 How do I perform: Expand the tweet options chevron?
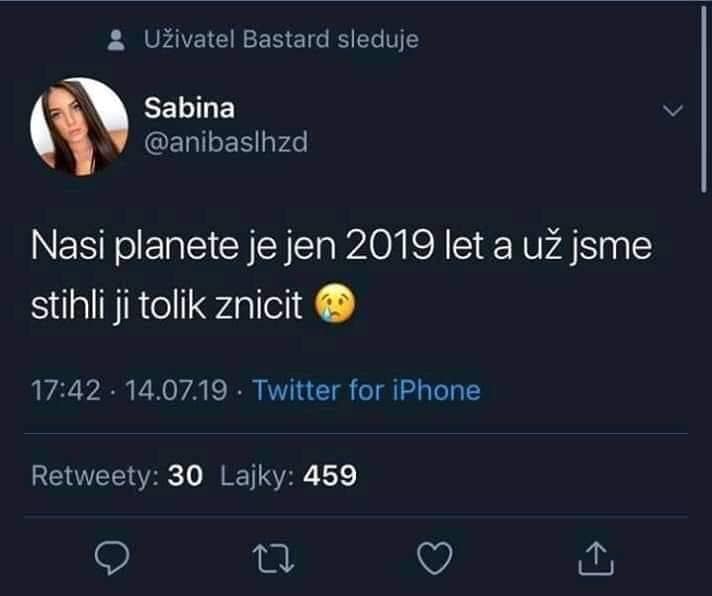[x=672, y=110]
